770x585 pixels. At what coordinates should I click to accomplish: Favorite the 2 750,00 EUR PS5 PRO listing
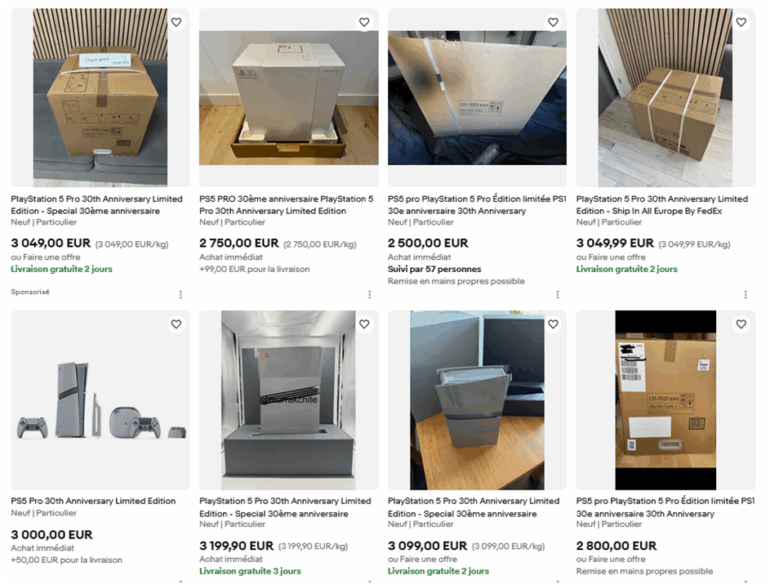pyautogui.click(x=364, y=22)
